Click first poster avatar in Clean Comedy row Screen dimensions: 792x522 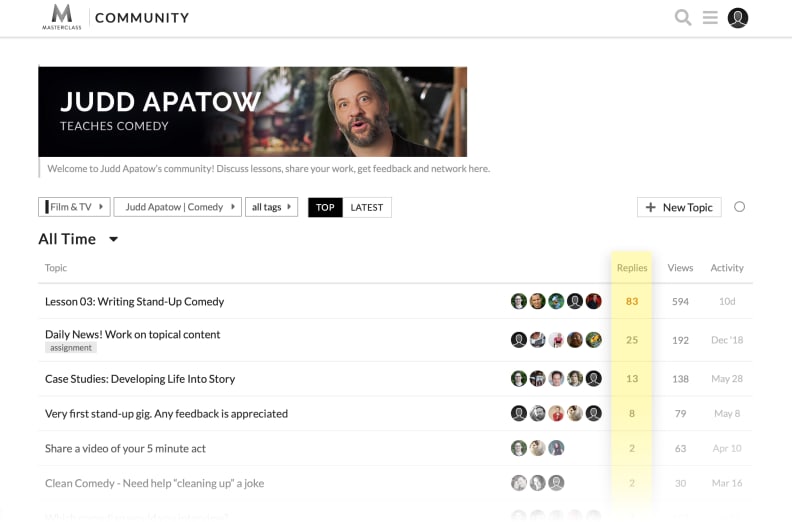coord(519,483)
